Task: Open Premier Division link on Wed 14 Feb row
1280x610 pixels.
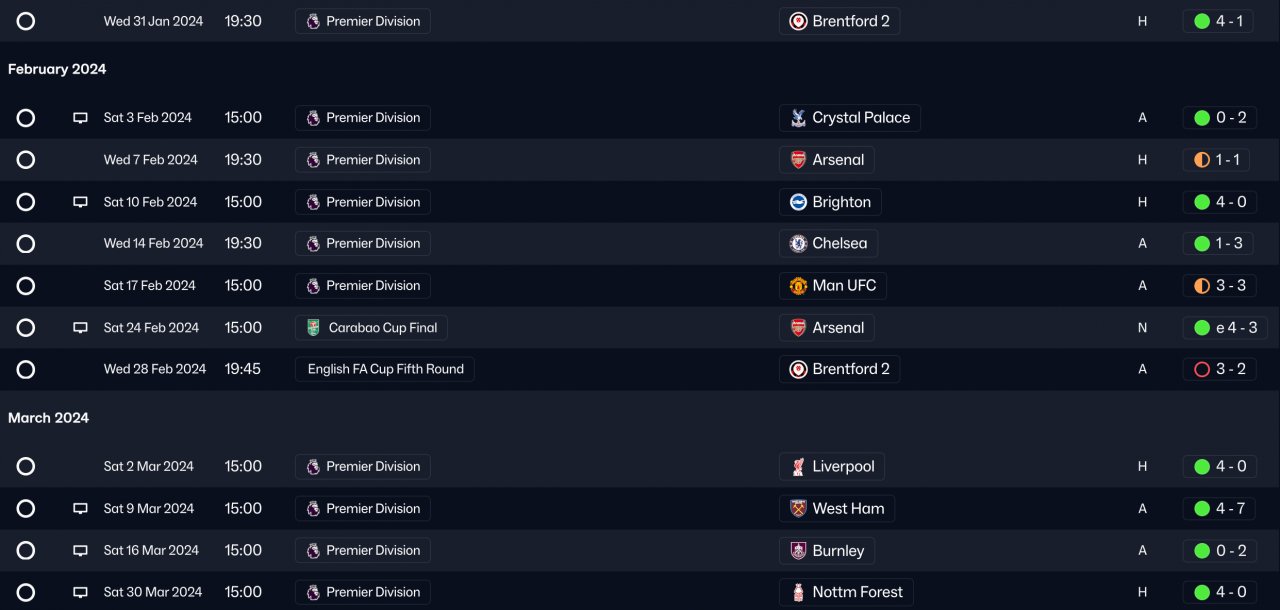Action: 363,244
